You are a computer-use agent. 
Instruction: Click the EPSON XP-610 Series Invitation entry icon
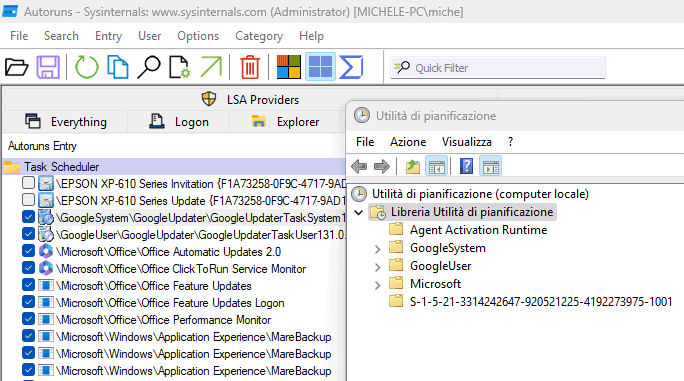[x=46, y=183]
